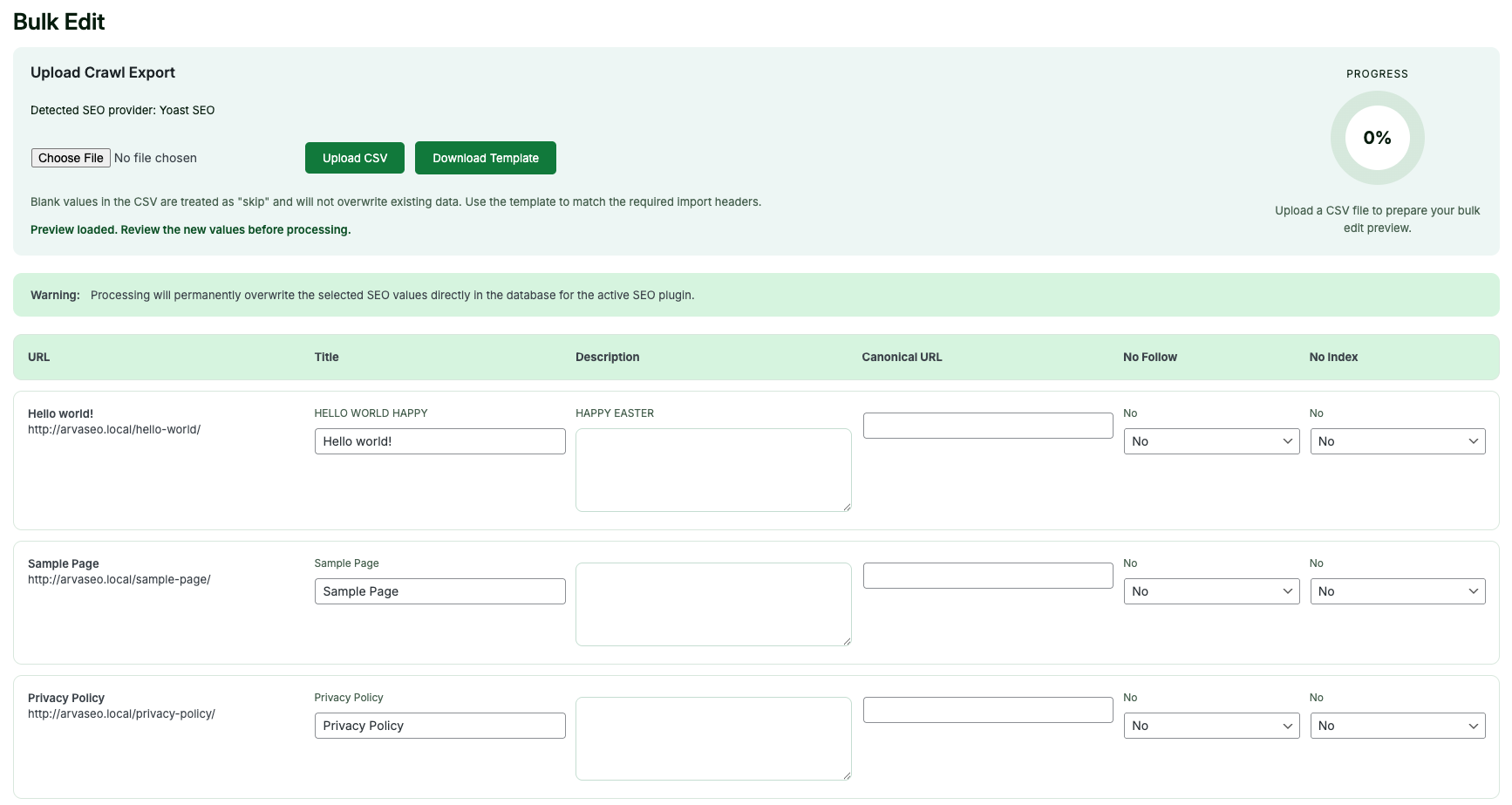Open Hello world No Follow dropdown
The image size is (1512, 805).
pos(1210,441)
